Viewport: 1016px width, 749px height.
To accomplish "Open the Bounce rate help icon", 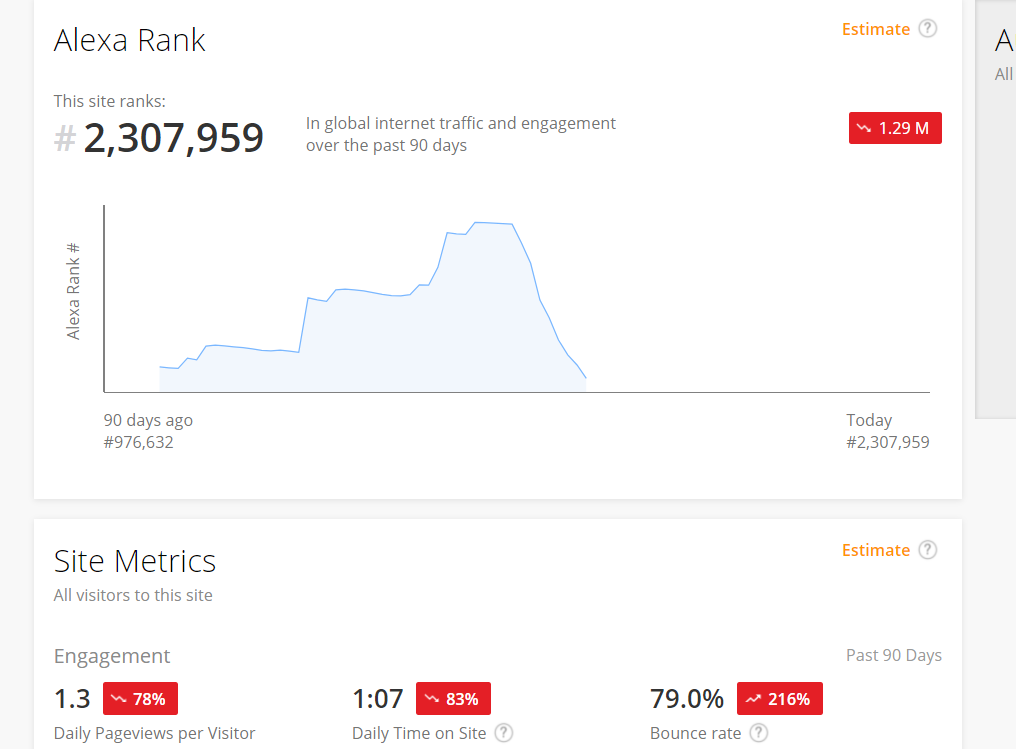I will click(x=759, y=733).
